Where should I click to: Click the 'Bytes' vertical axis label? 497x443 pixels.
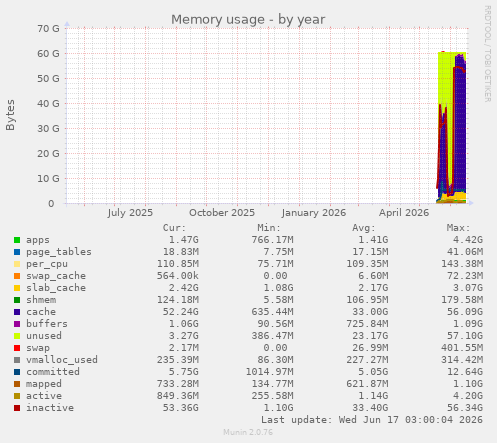point(10,115)
